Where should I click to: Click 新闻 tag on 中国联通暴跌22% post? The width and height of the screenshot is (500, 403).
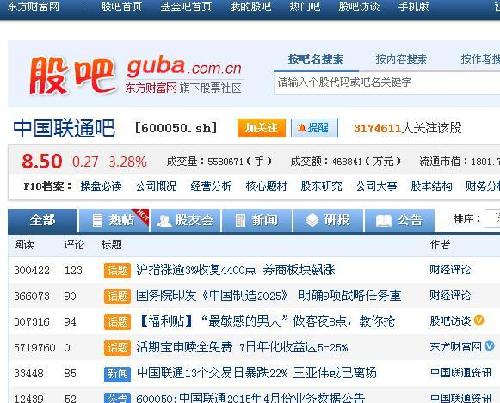pyautogui.click(x=117, y=373)
